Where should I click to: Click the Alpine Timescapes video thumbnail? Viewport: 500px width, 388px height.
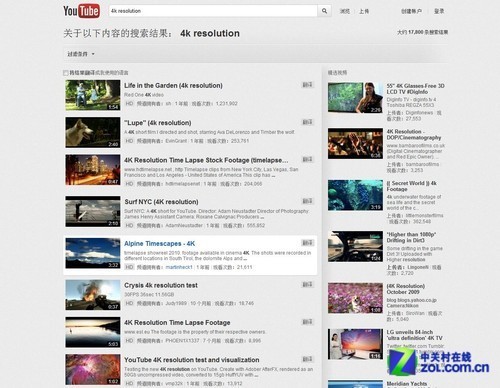[93, 253]
